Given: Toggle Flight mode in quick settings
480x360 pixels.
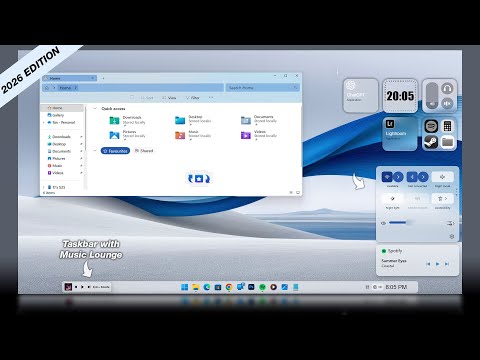Looking at the screenshot, I should [x=443, y=177].
